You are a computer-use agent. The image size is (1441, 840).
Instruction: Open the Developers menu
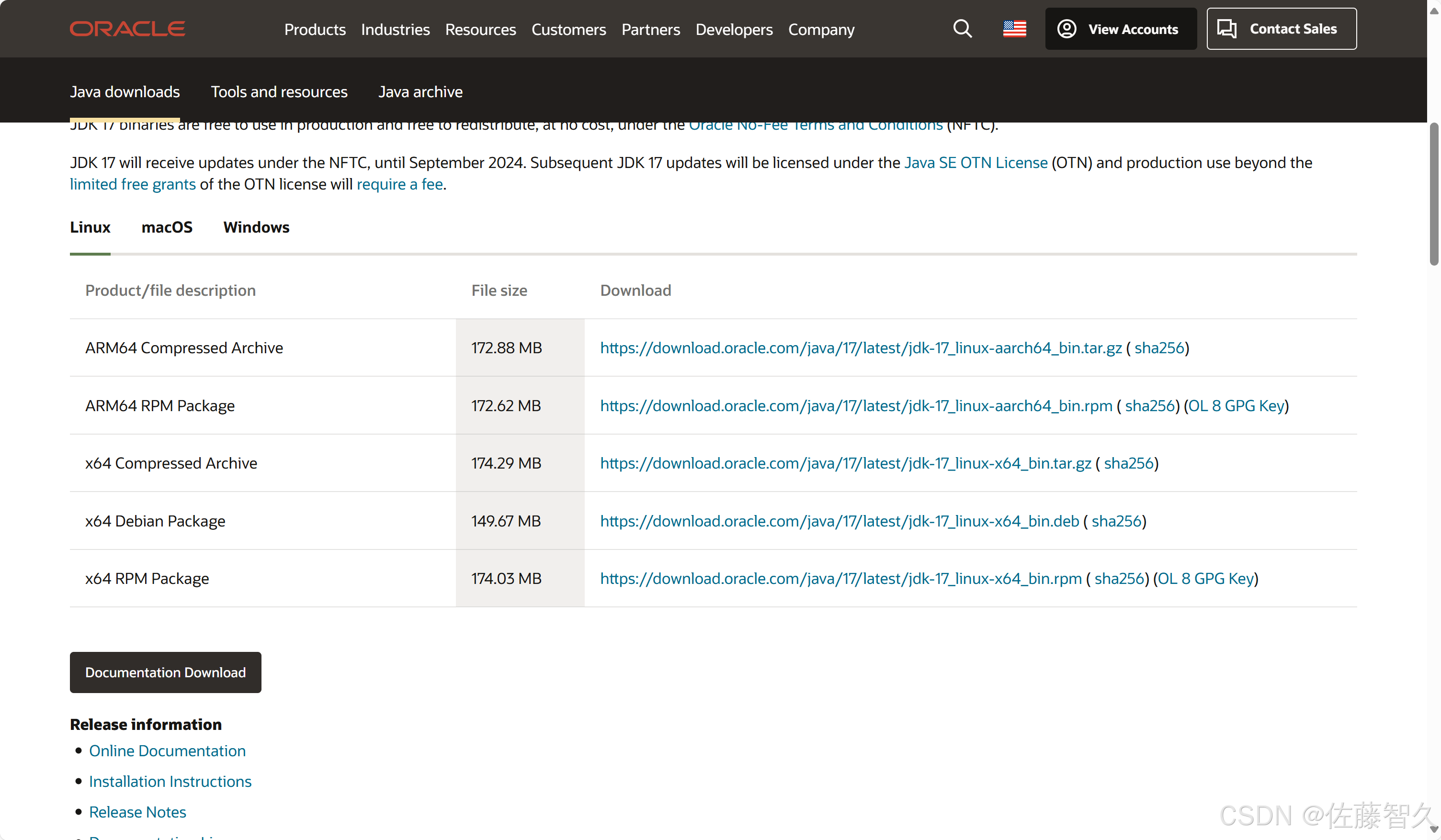(x=734, y=29)
